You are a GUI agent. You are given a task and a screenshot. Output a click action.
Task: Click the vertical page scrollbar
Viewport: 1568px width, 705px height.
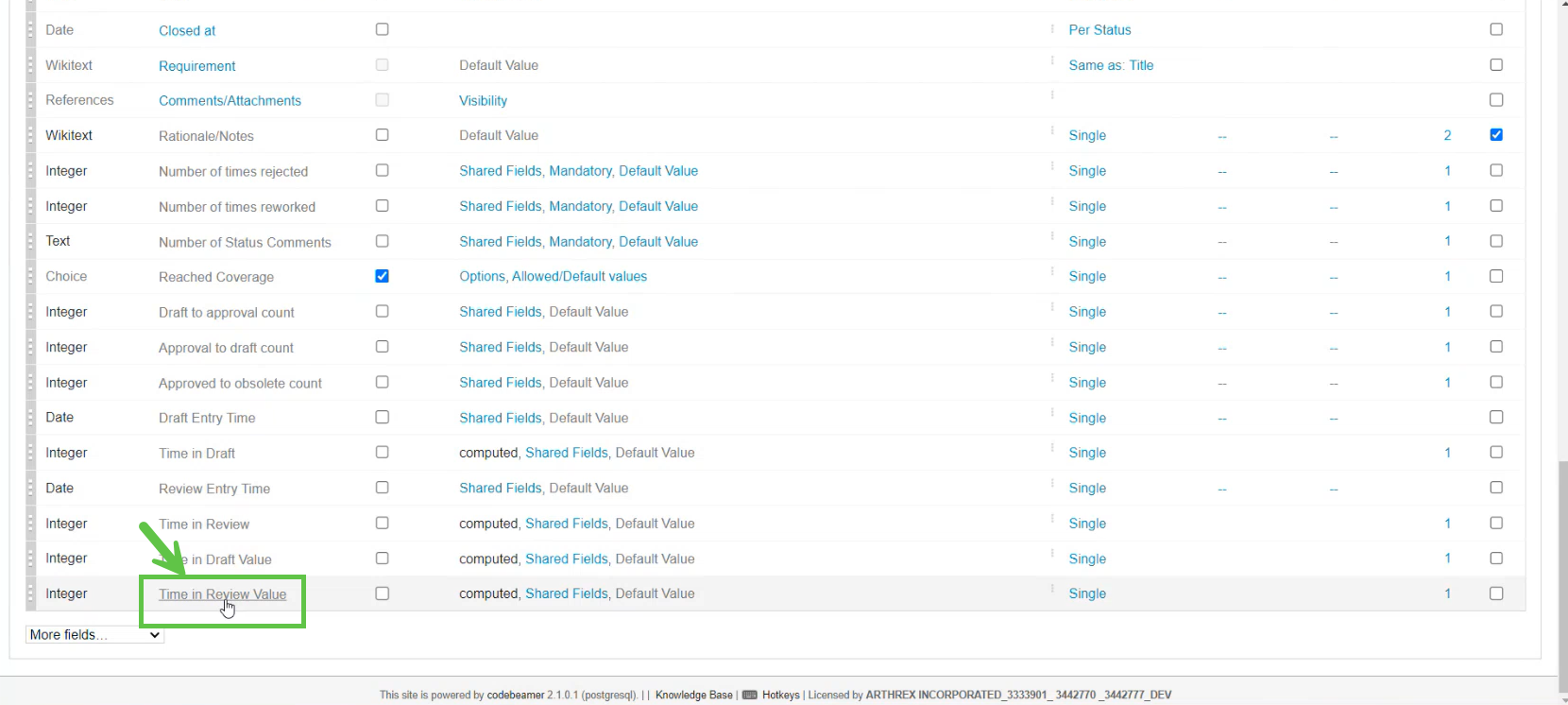coord(1562,567)
